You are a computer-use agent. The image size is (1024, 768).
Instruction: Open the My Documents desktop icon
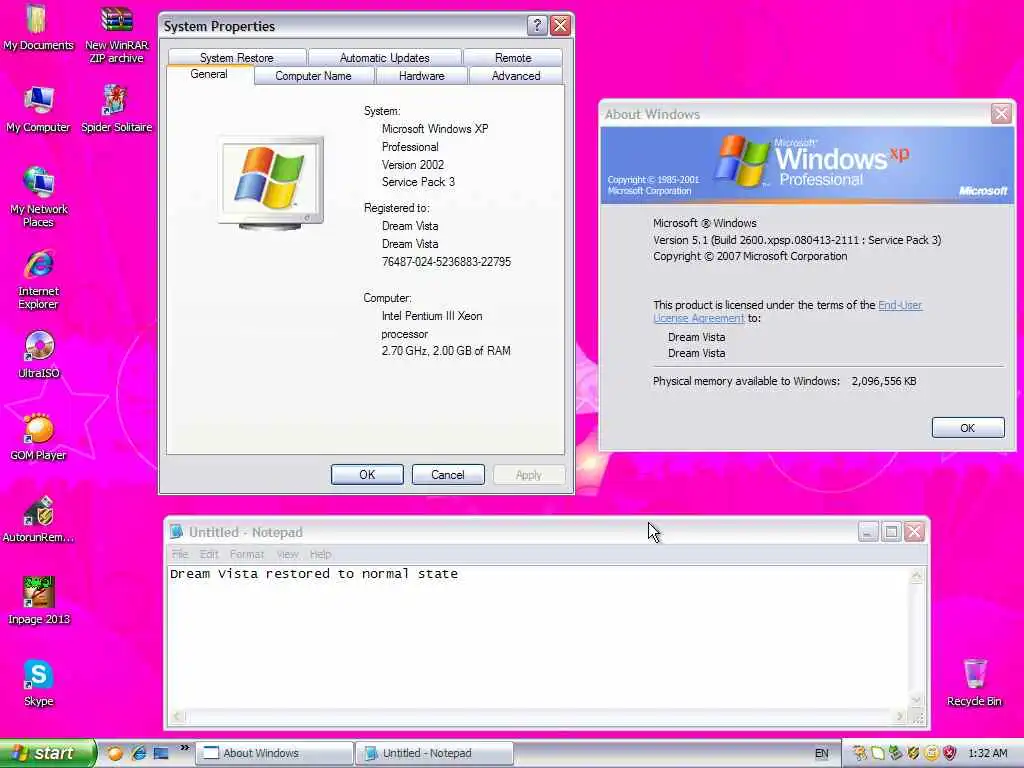pyautogui.click(x=38, y=27)
